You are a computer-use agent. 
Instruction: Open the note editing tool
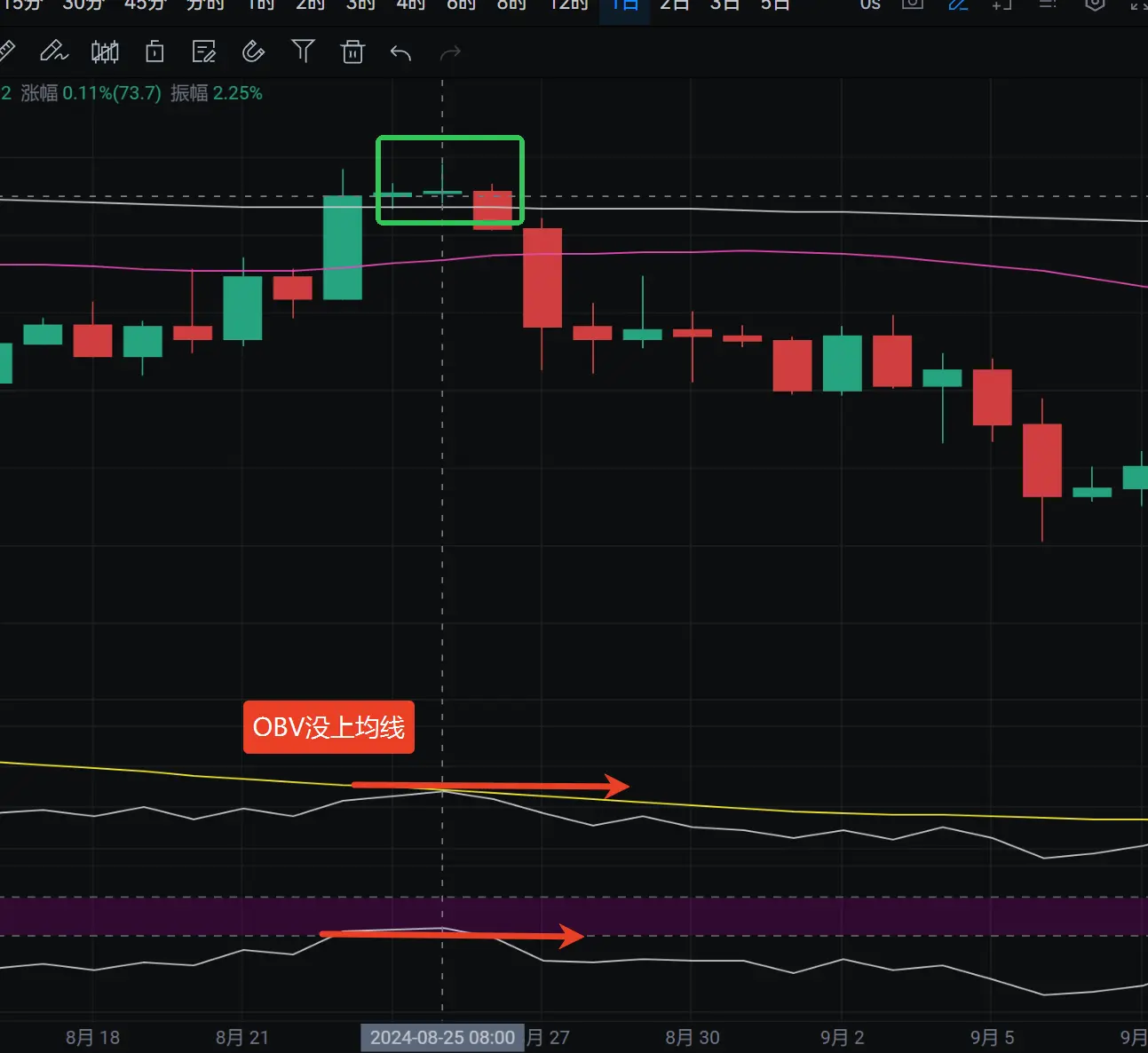[x=204, y=52]
